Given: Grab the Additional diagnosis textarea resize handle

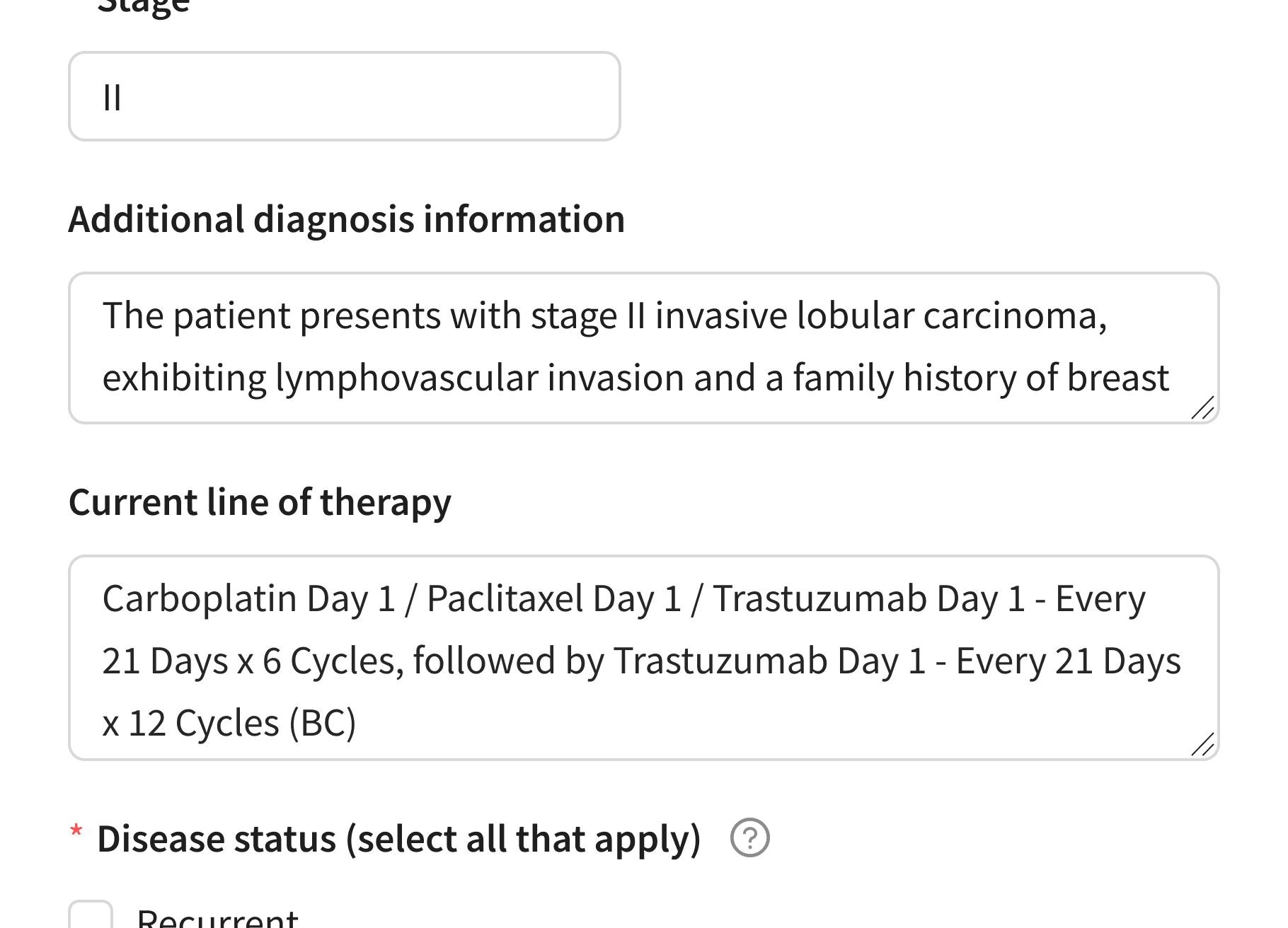Looking at the screenshot, I should click(x=1202, y=407).
